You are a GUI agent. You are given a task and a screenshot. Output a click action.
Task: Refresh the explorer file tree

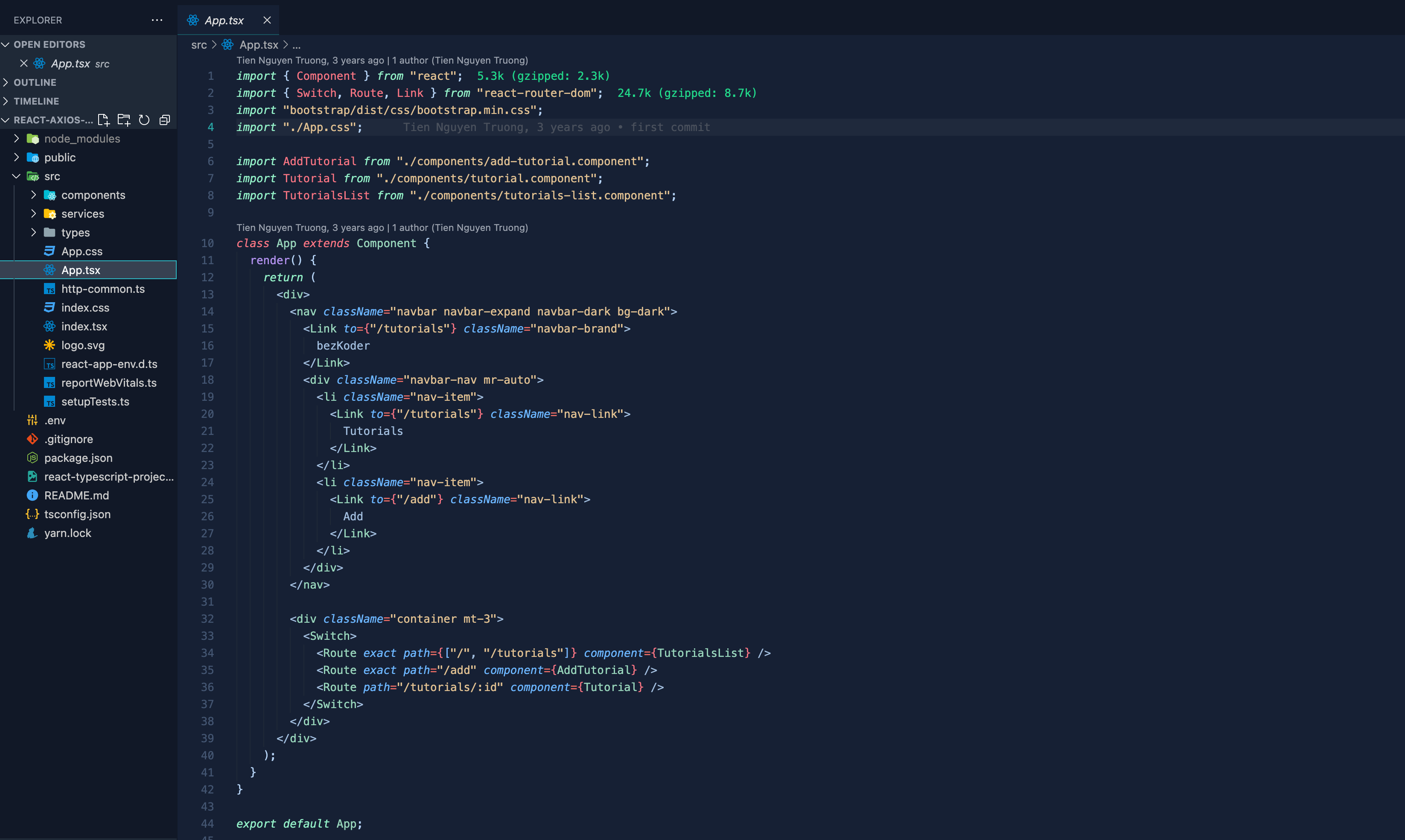(144, 120)
